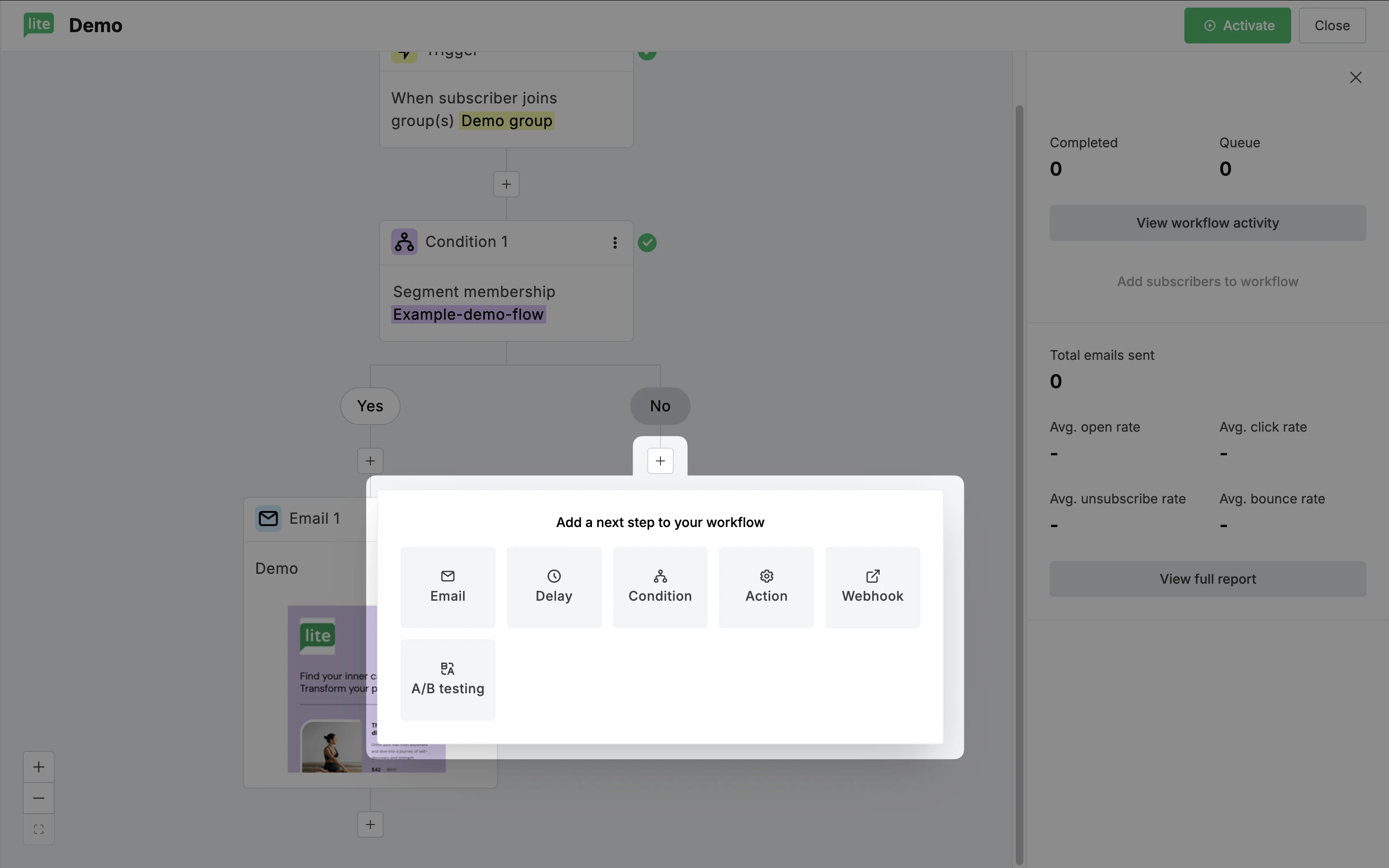Fit workflow to screen
1389x868 pixels.
pyautogui.click(x=38, y=829)
